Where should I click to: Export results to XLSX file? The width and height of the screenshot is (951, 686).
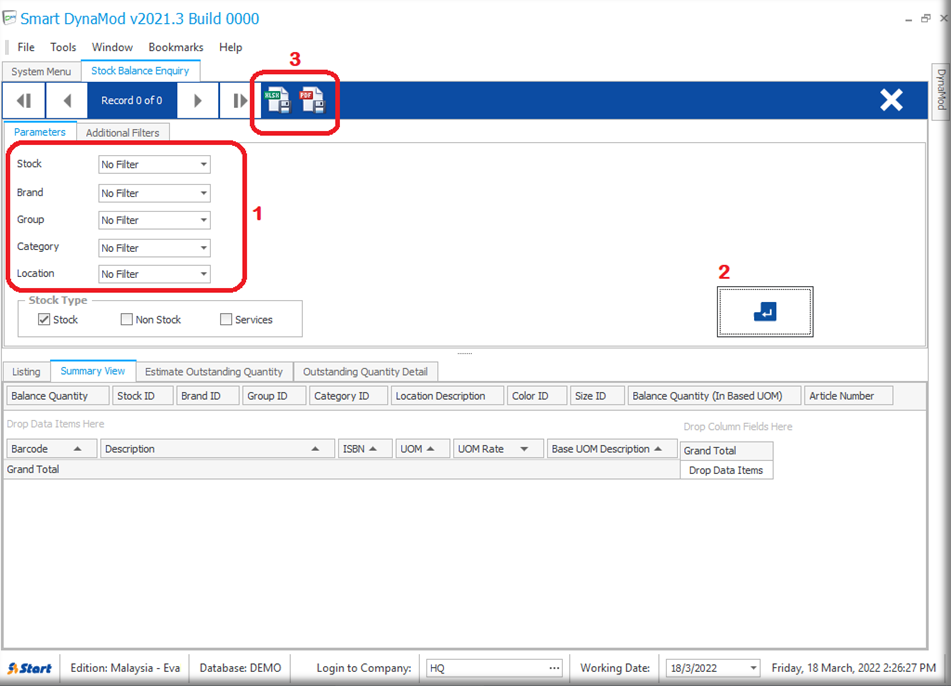click(x=276, y=100)
